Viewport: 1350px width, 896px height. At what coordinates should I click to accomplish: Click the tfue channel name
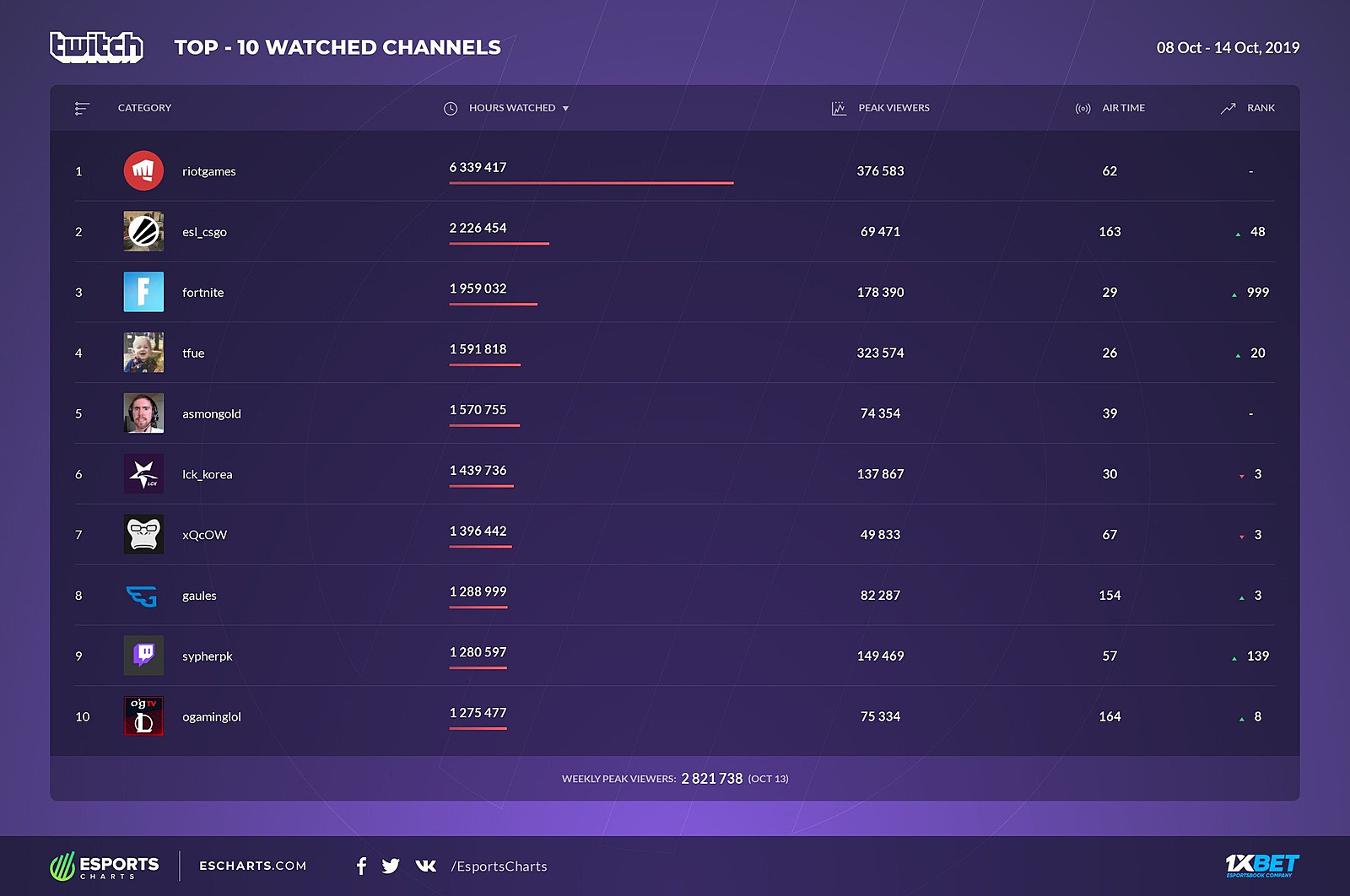click(x=193, y=354)
